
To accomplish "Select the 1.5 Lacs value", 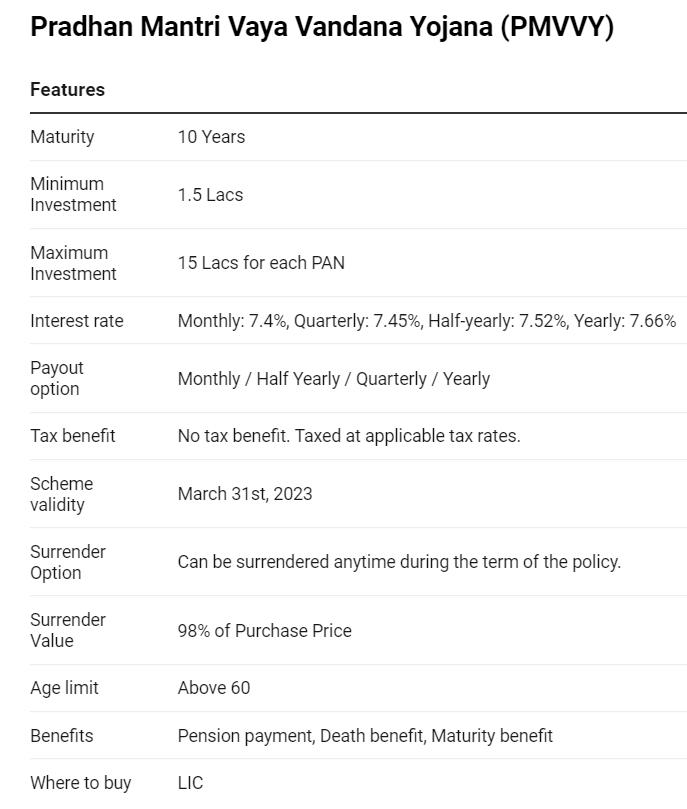I will (x=210, y=195).
